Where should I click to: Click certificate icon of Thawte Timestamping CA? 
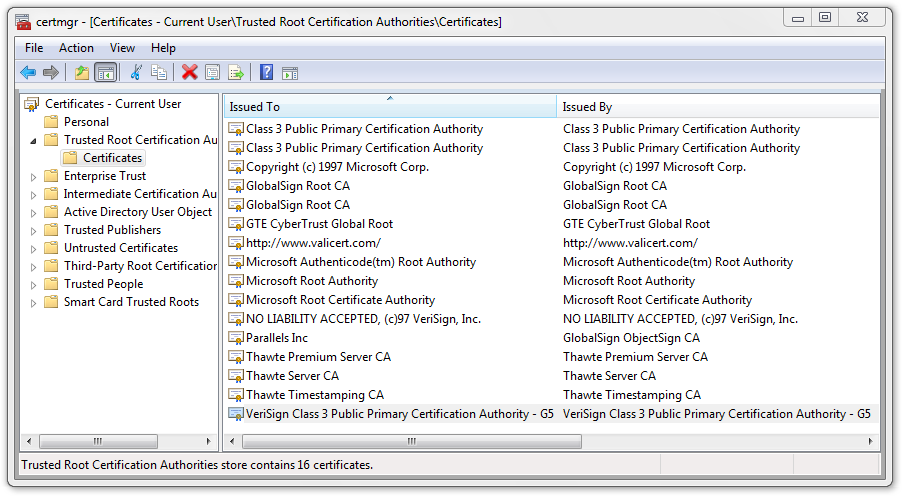point(236,395)
